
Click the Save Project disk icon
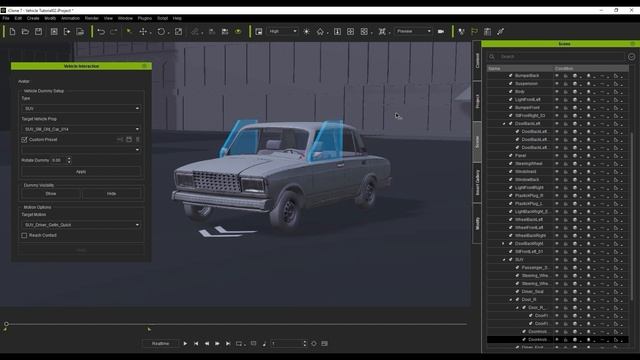38,31
